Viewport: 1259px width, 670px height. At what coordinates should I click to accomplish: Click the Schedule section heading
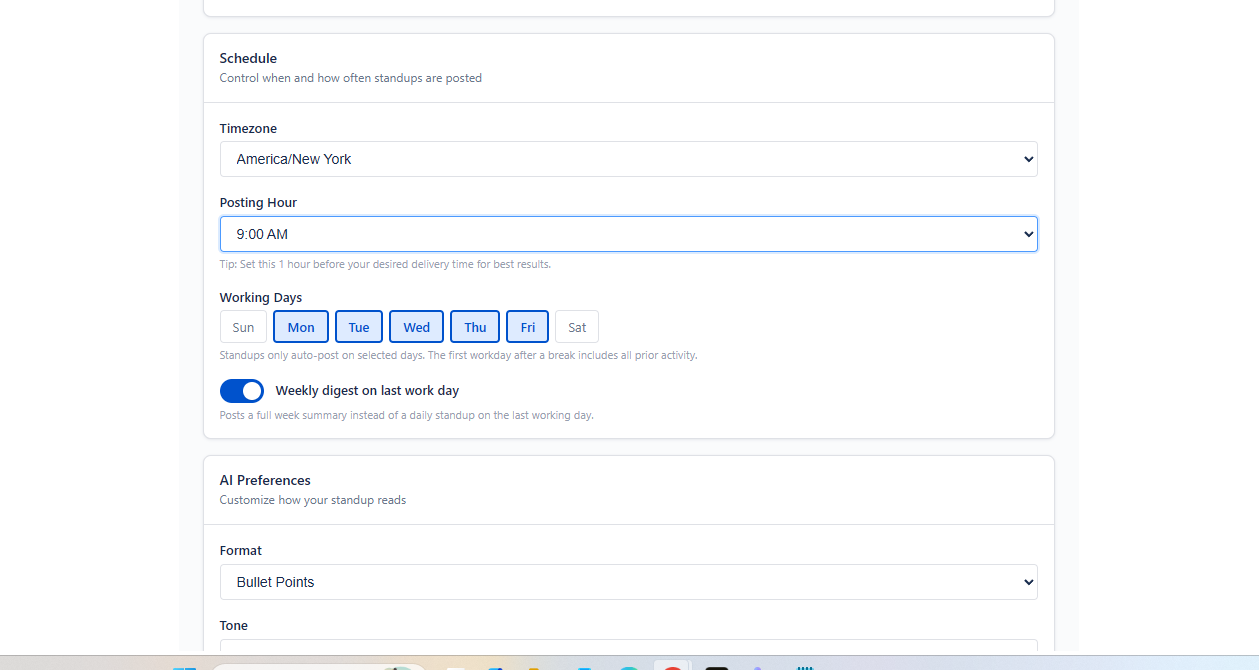[248, 58]
